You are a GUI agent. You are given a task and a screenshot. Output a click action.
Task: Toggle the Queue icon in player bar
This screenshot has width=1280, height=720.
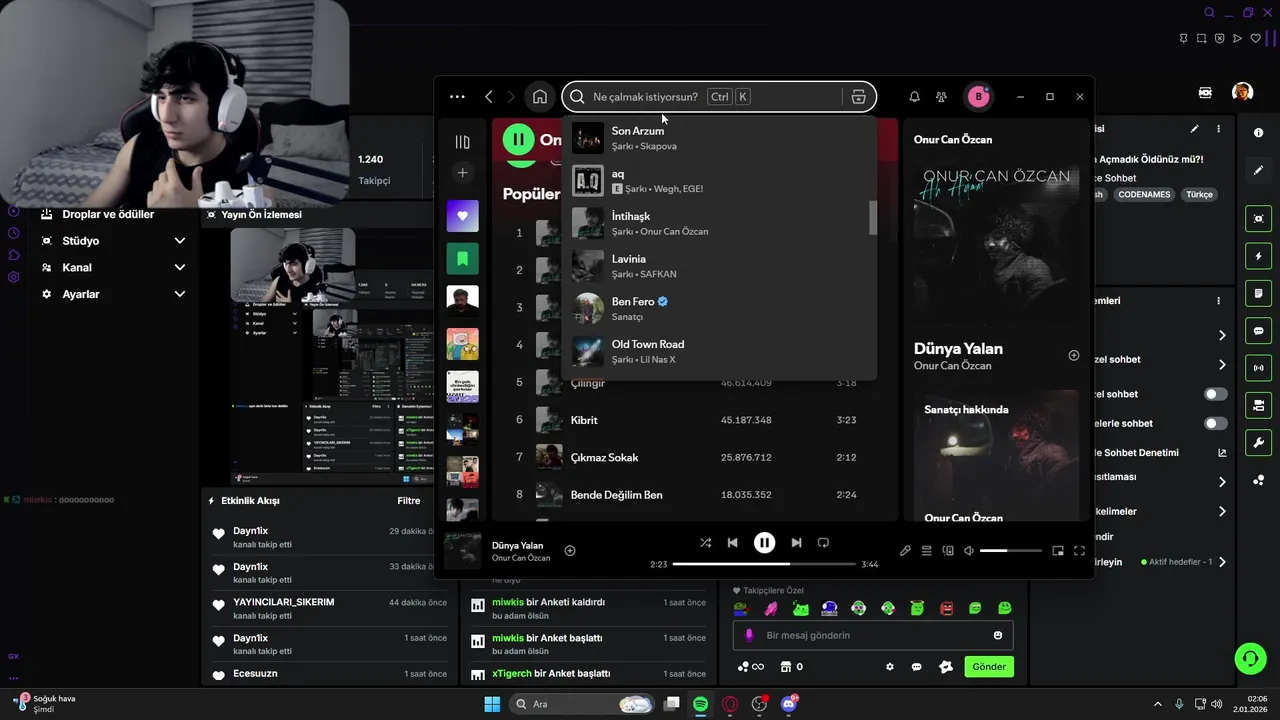(927, 551)
